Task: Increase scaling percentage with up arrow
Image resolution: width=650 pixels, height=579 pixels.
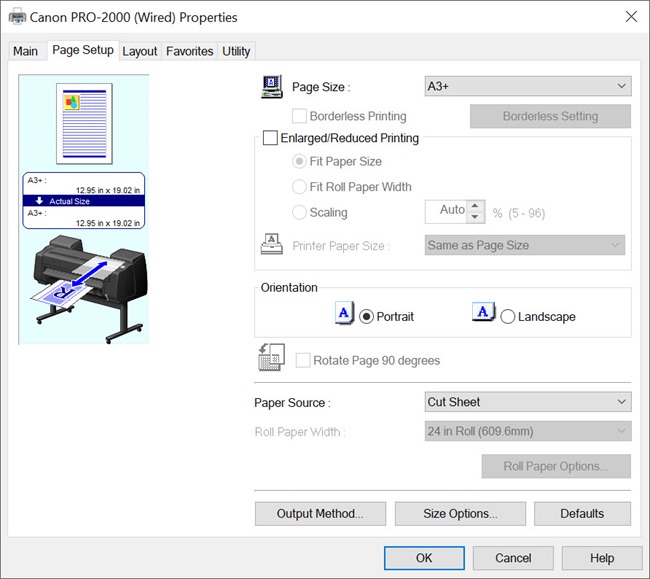Action: pos(475,206)
